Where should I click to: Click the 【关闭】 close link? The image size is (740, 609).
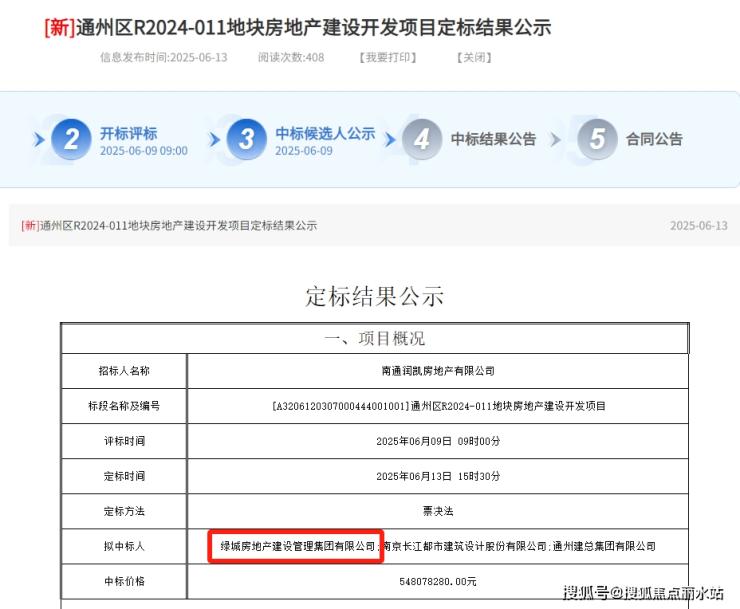pos(474,58)
